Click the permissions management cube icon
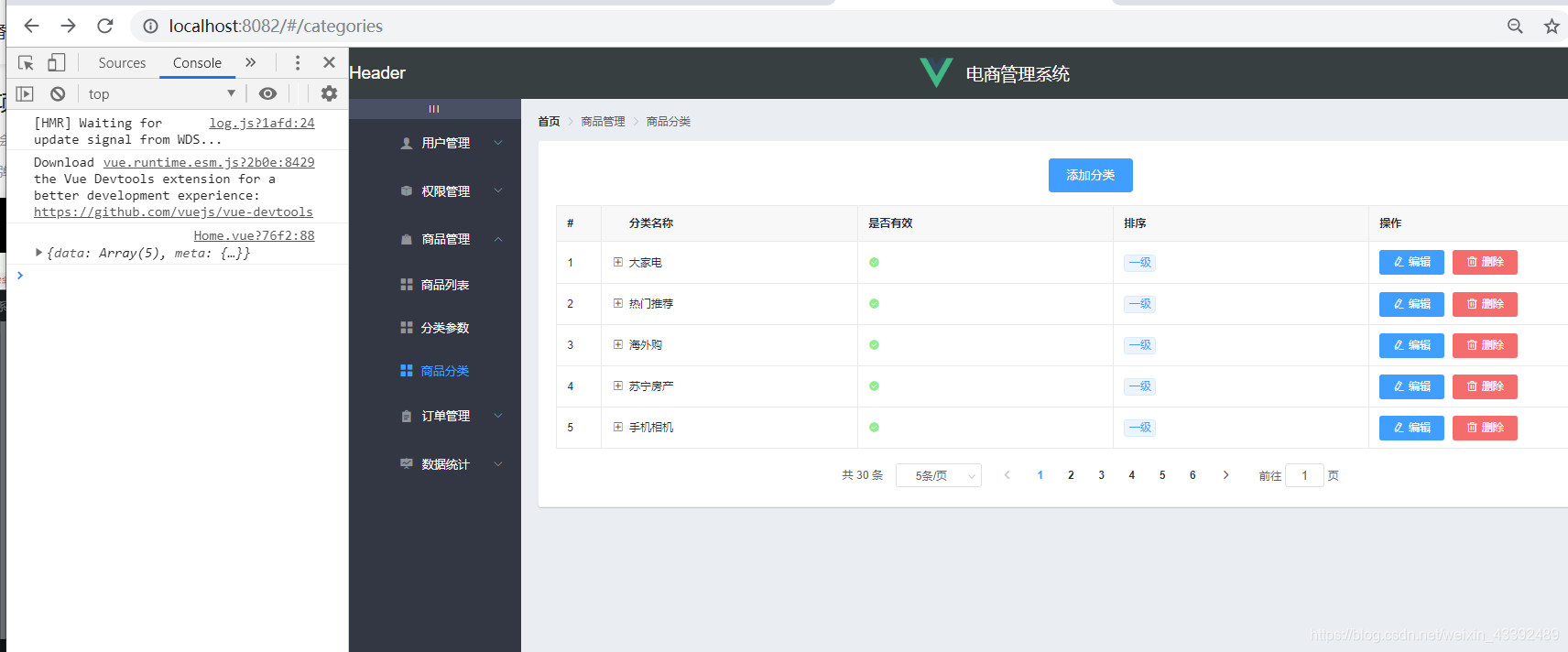1568x652 pixels. (407, 191)
